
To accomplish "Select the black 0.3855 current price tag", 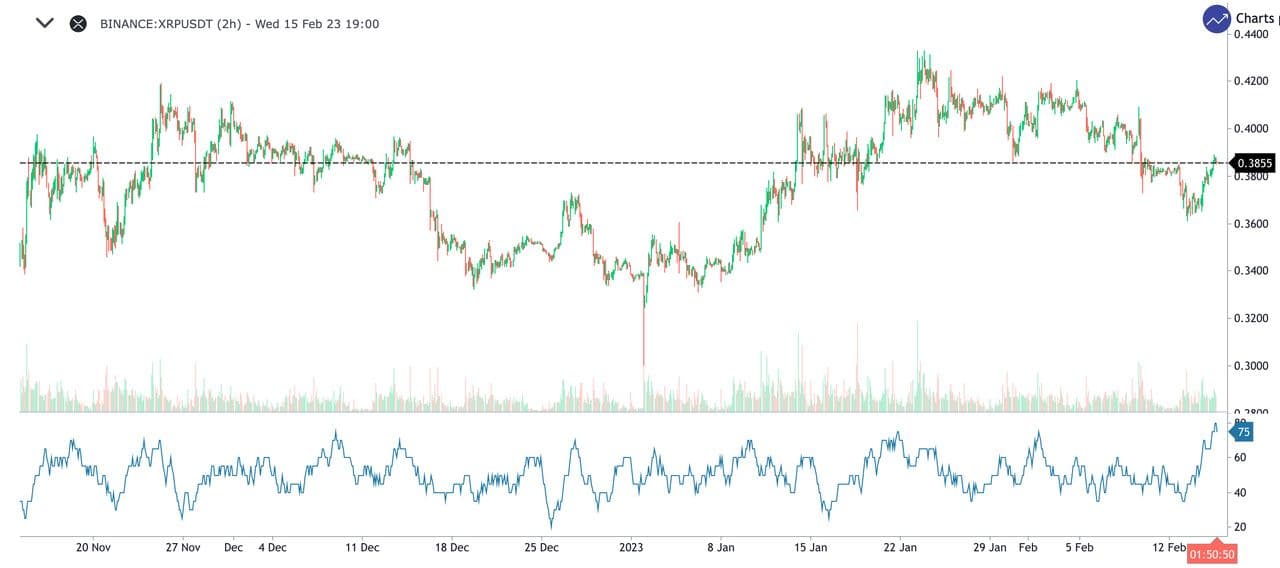I will [x=1254, y=163].
